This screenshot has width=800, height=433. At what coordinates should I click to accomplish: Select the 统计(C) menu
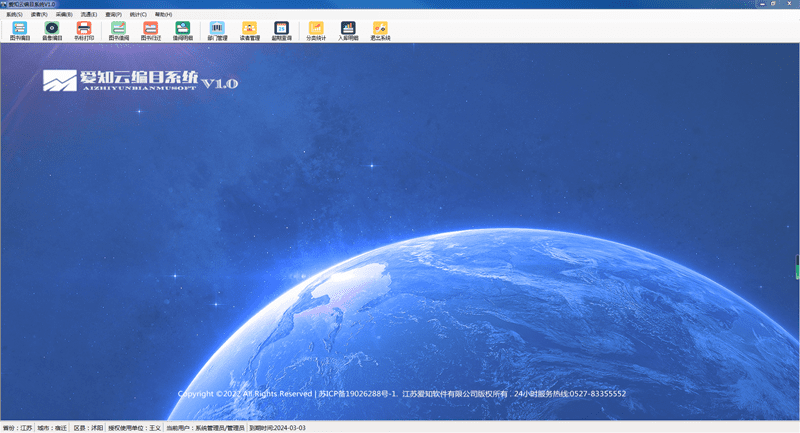pos(138,15)
